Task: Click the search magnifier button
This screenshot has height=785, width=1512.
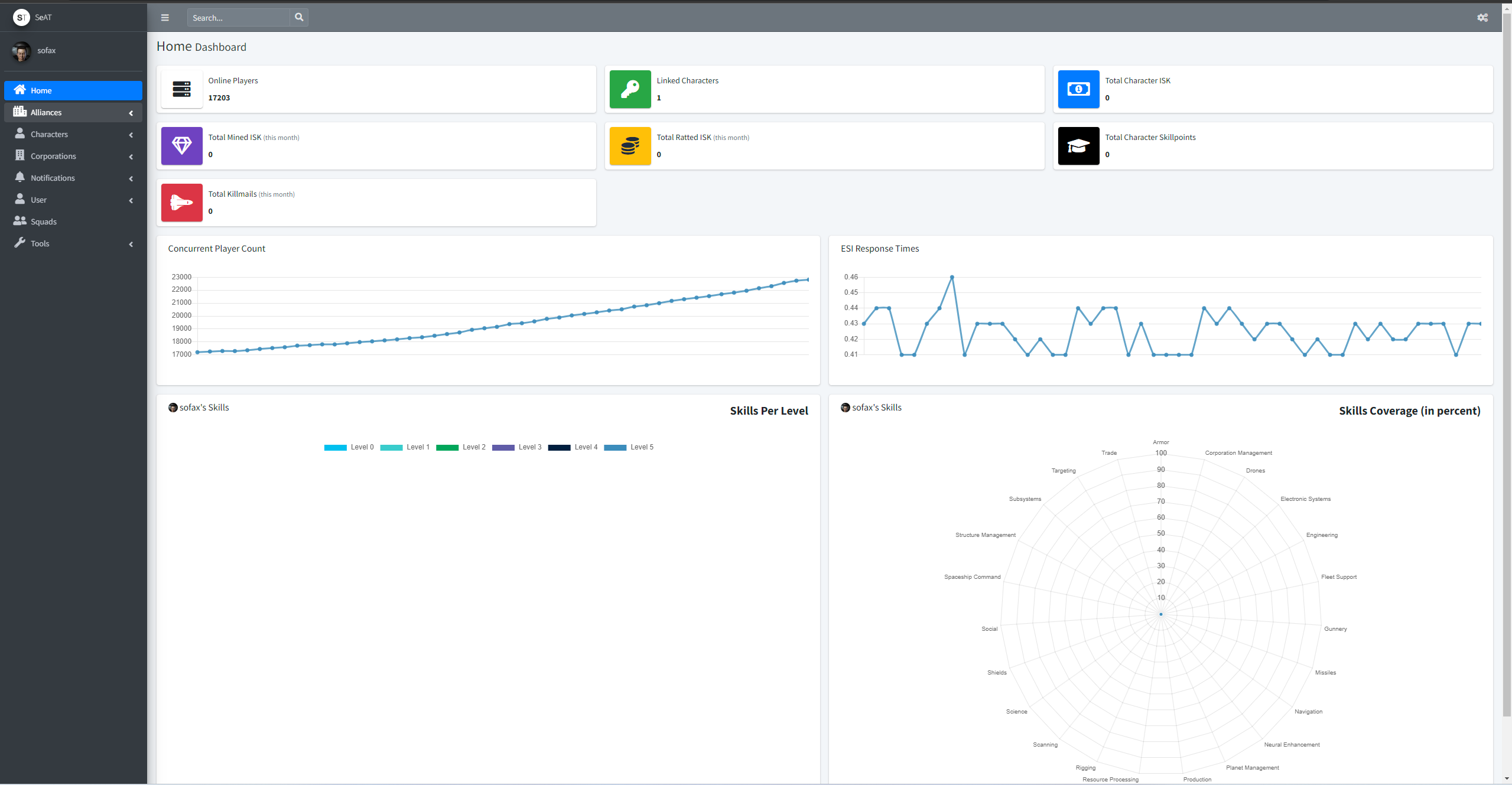Action: pos(299,18)
